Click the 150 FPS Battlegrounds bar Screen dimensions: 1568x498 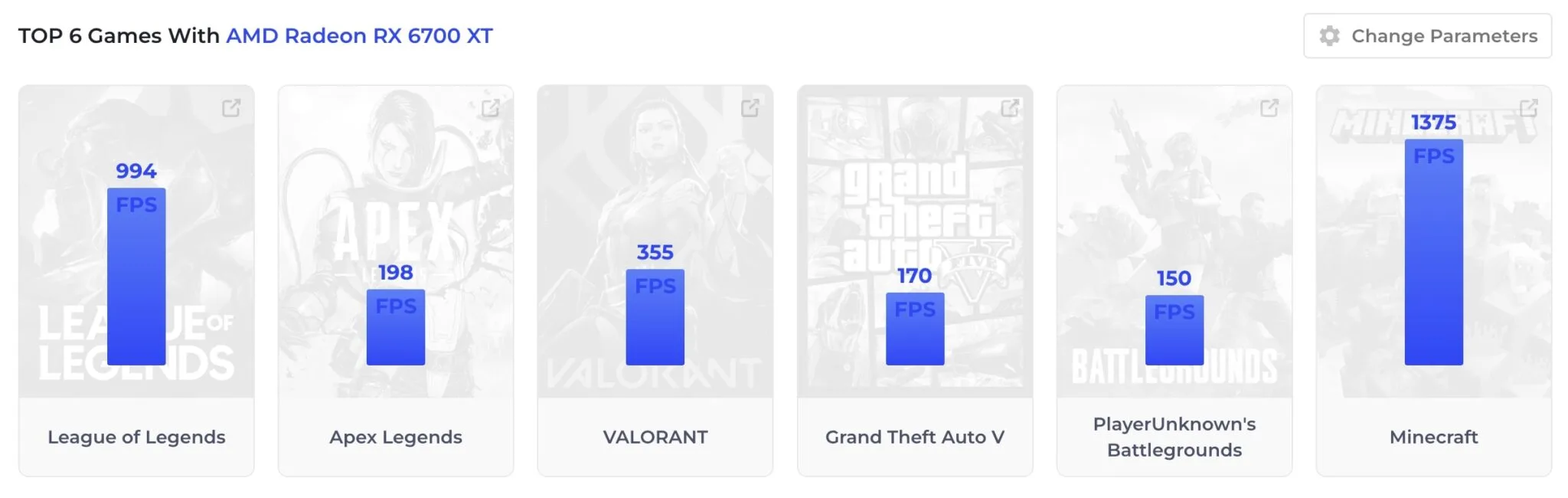point(1174,330)
